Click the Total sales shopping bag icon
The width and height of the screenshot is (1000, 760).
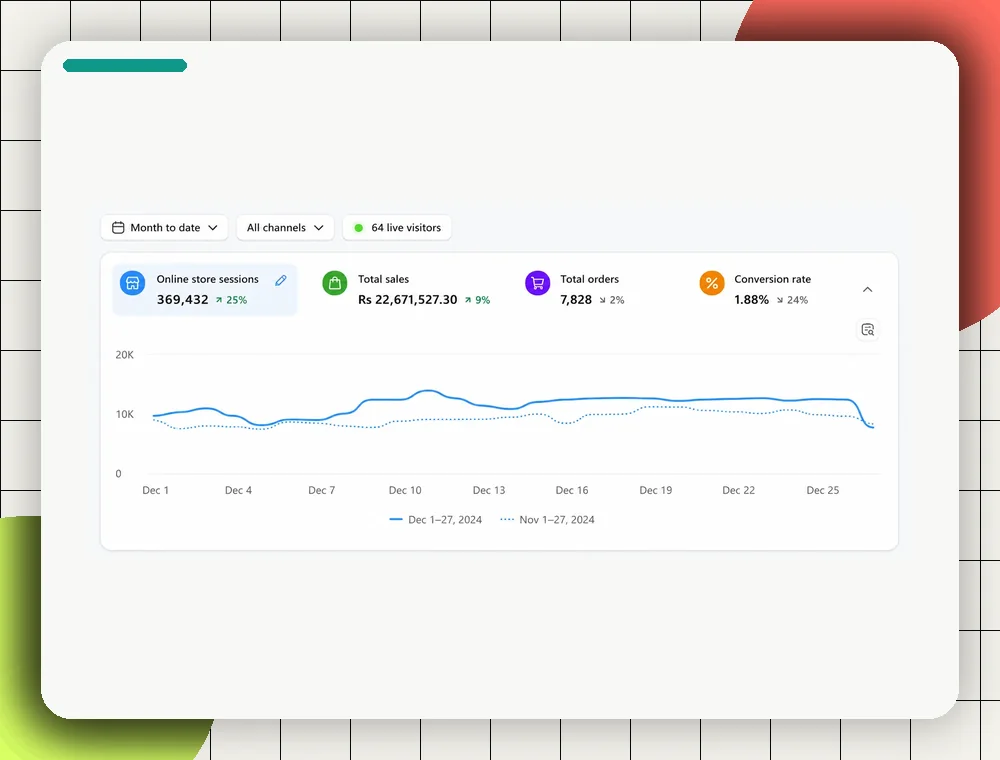[334, 282]
